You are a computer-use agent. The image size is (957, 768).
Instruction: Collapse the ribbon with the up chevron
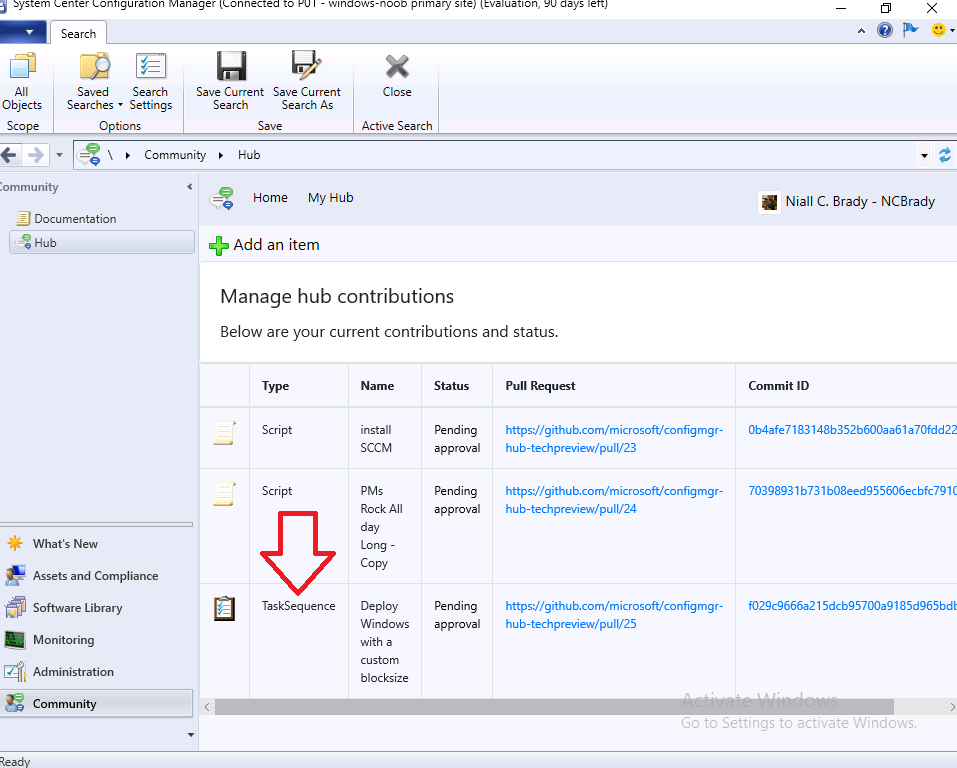coord(861,31)
